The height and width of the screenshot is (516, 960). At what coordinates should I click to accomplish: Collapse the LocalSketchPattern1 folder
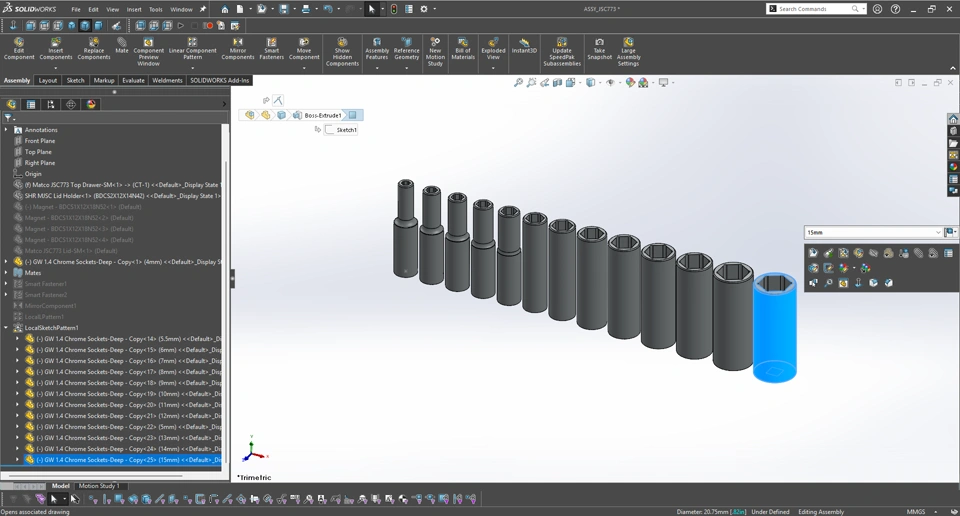point(6,328)
